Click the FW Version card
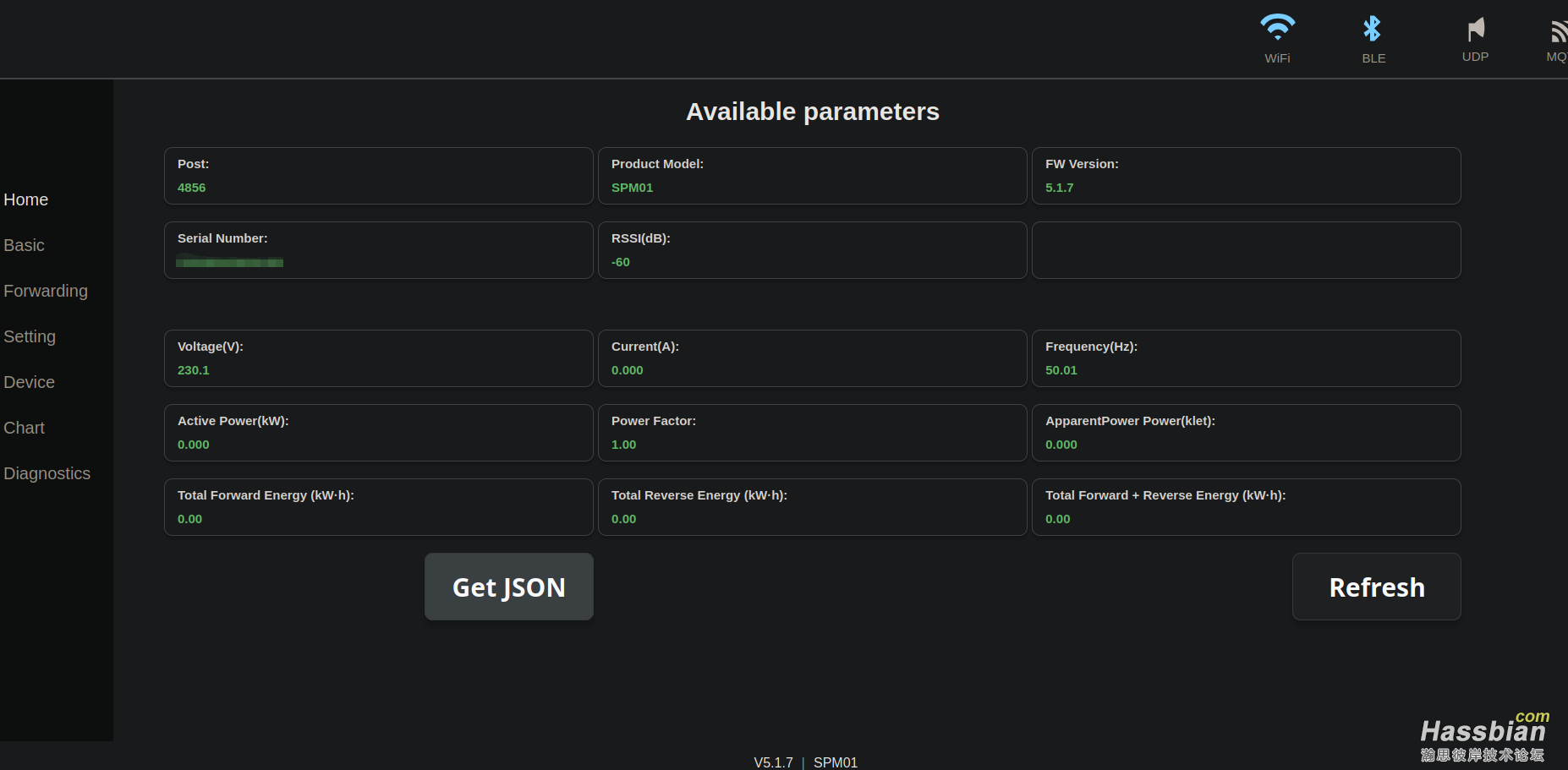 coord(1246,176)
